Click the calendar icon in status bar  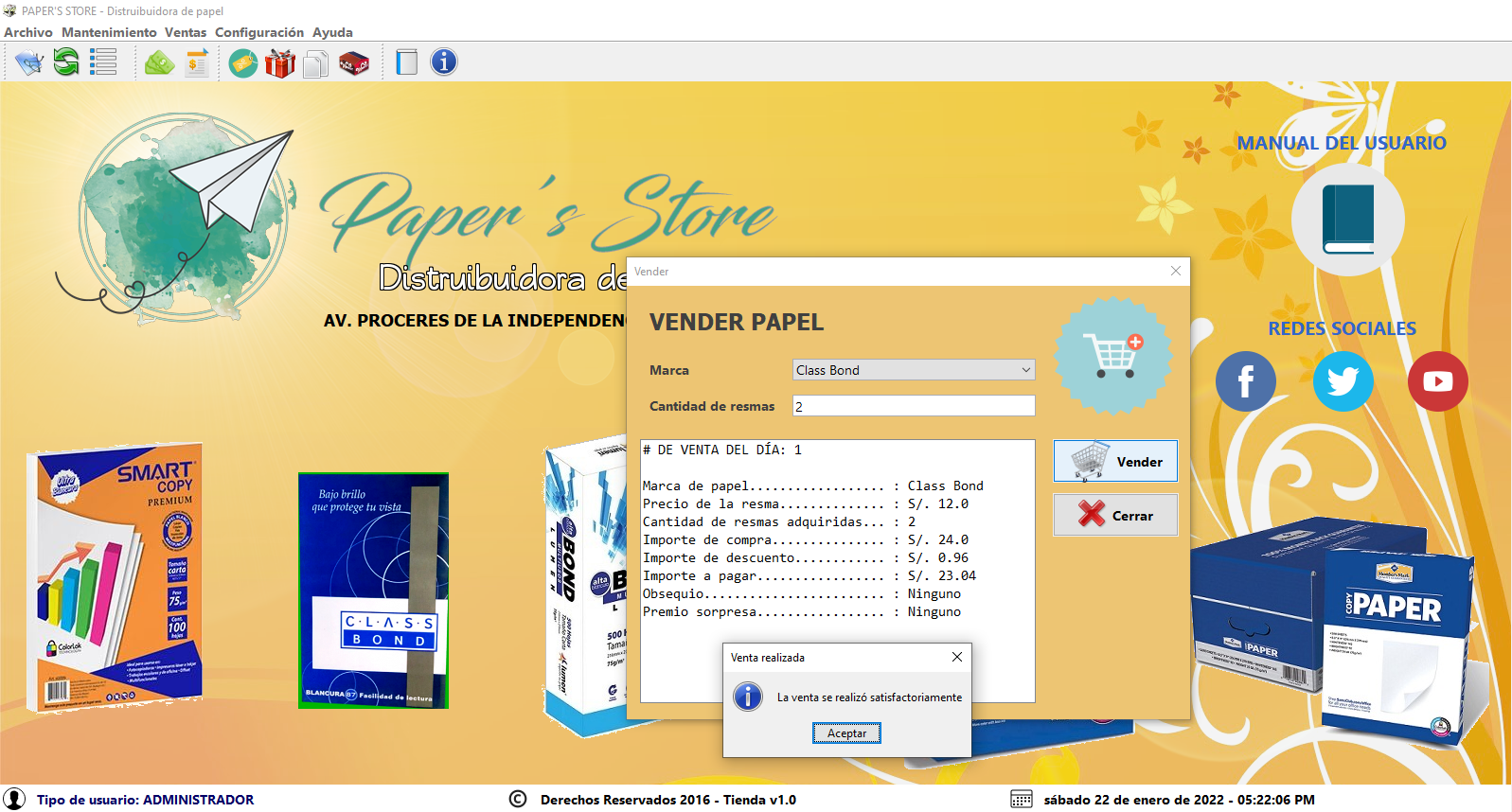(x=1022, y=800)
